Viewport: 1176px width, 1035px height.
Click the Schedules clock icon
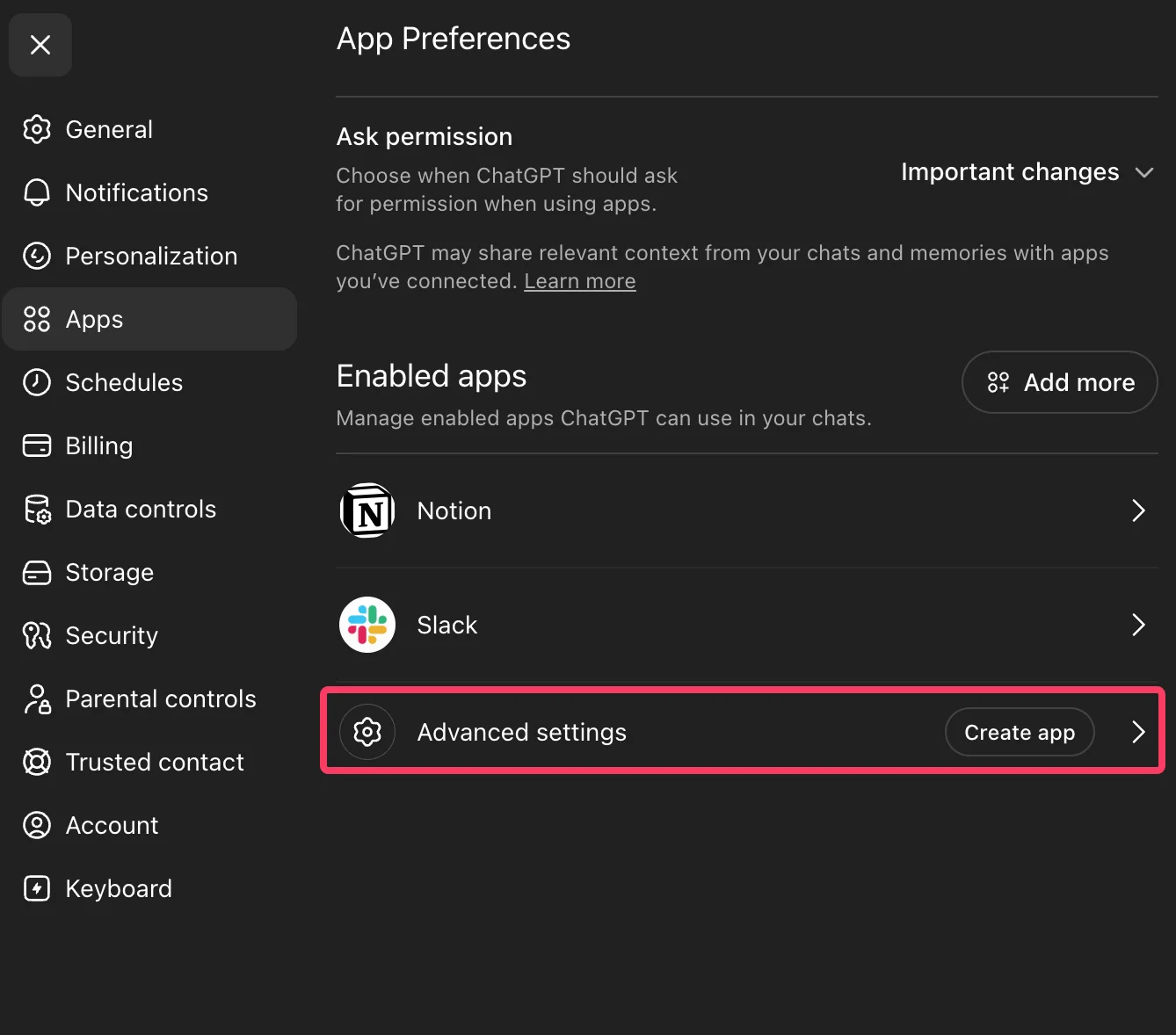click(37, 382)
